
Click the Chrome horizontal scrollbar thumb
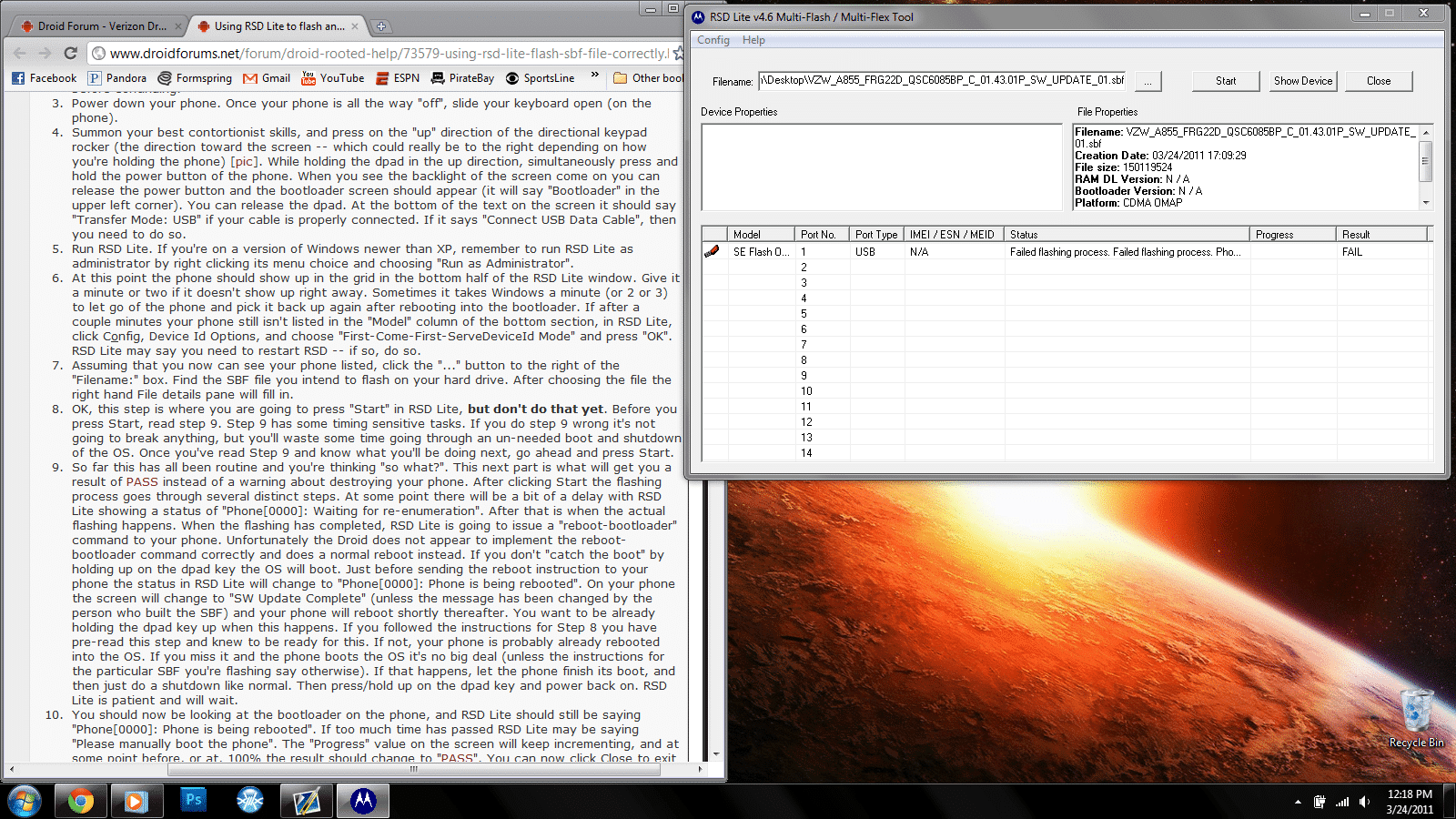tap(414, 769)
